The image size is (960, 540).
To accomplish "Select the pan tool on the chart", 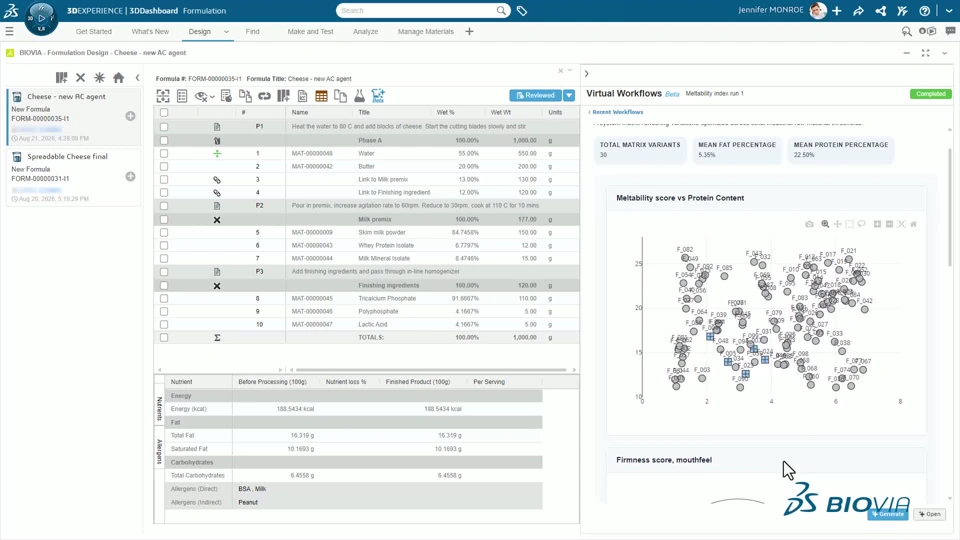I will (x=838, y=224).
